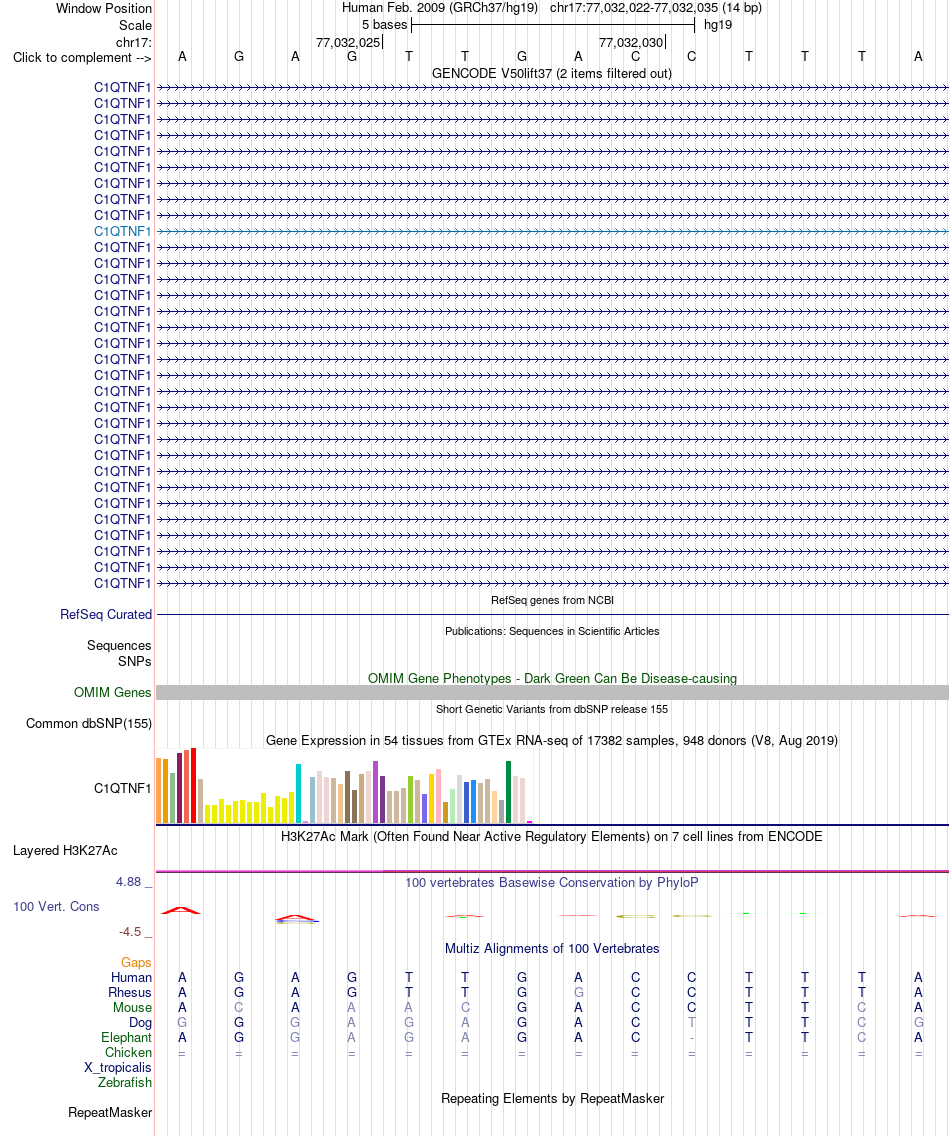Click the position text chr17:77,032,022-77,032,035 (14 bp)
The height and width of the screenshot is (1136, 950).
(x=656, y=8)
